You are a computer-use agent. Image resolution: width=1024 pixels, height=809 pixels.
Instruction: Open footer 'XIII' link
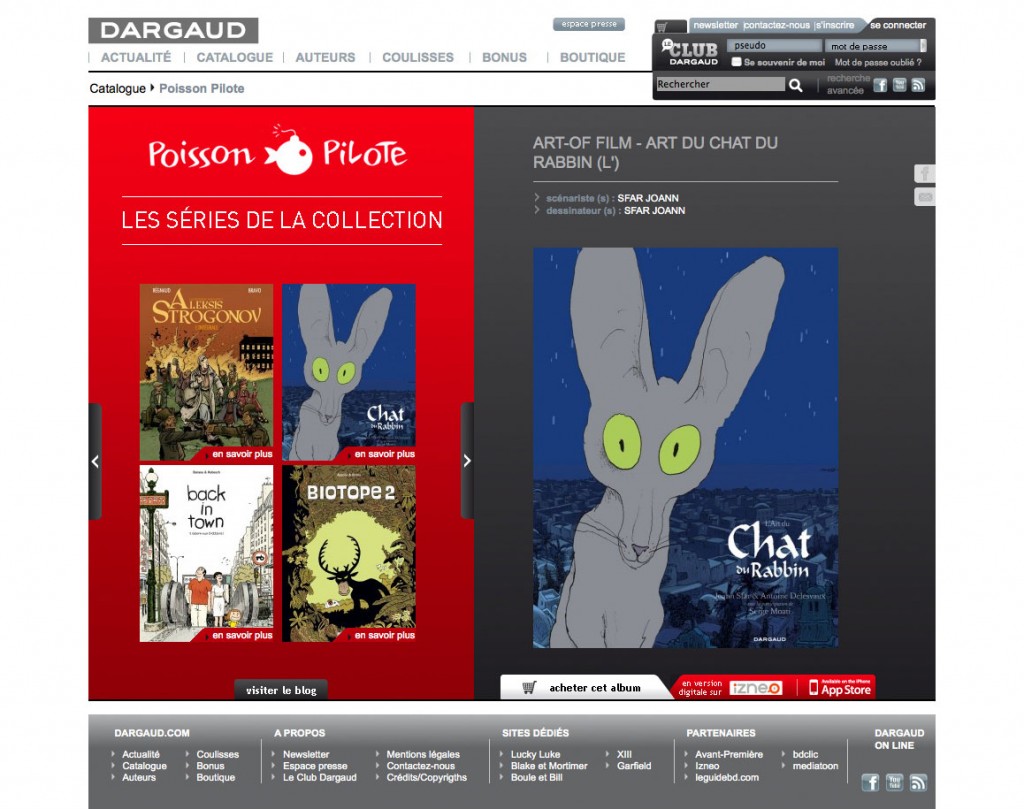[624, 754]
